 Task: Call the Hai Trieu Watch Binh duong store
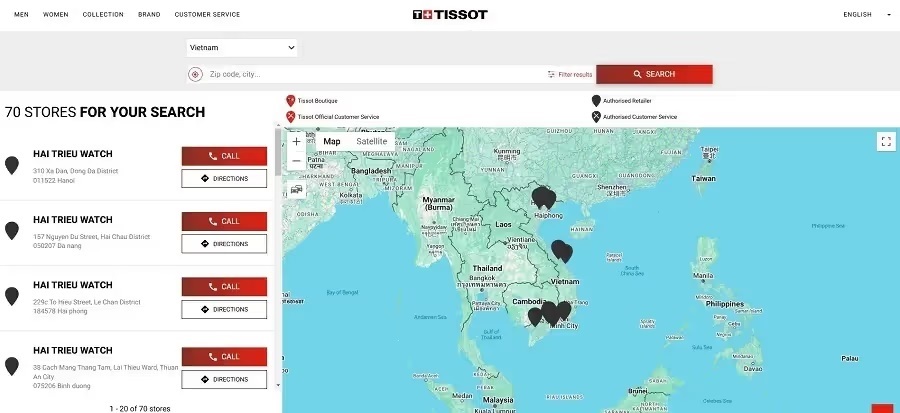tap(224, 357)
